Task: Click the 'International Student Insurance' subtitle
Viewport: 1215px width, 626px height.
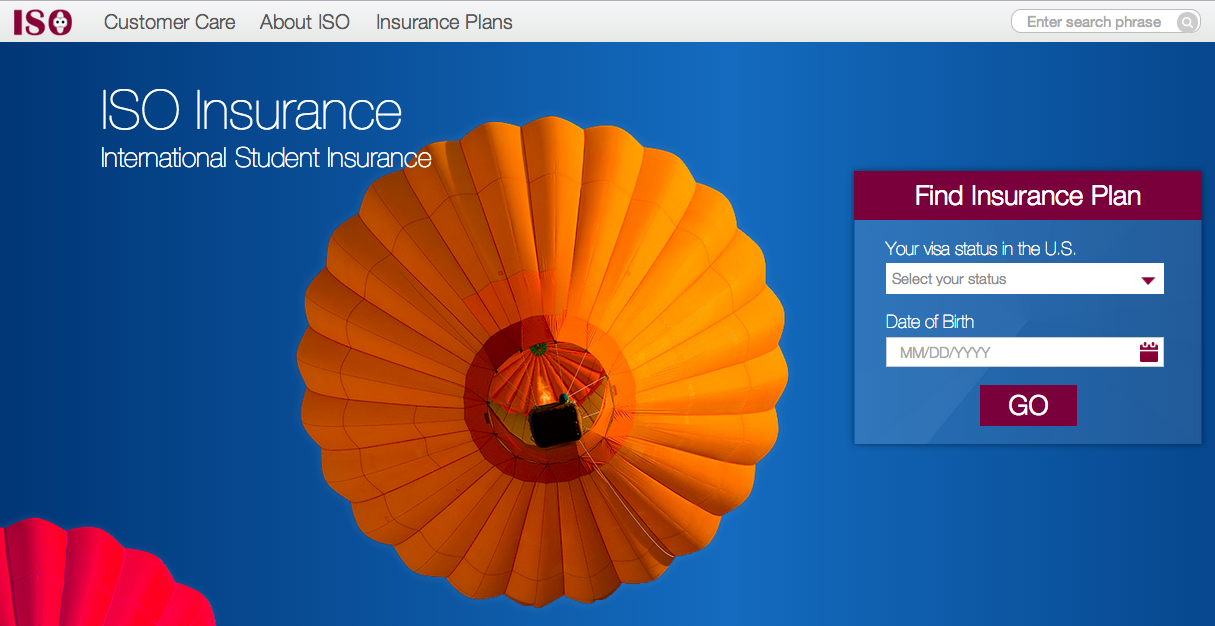Action: pos(266,158)
